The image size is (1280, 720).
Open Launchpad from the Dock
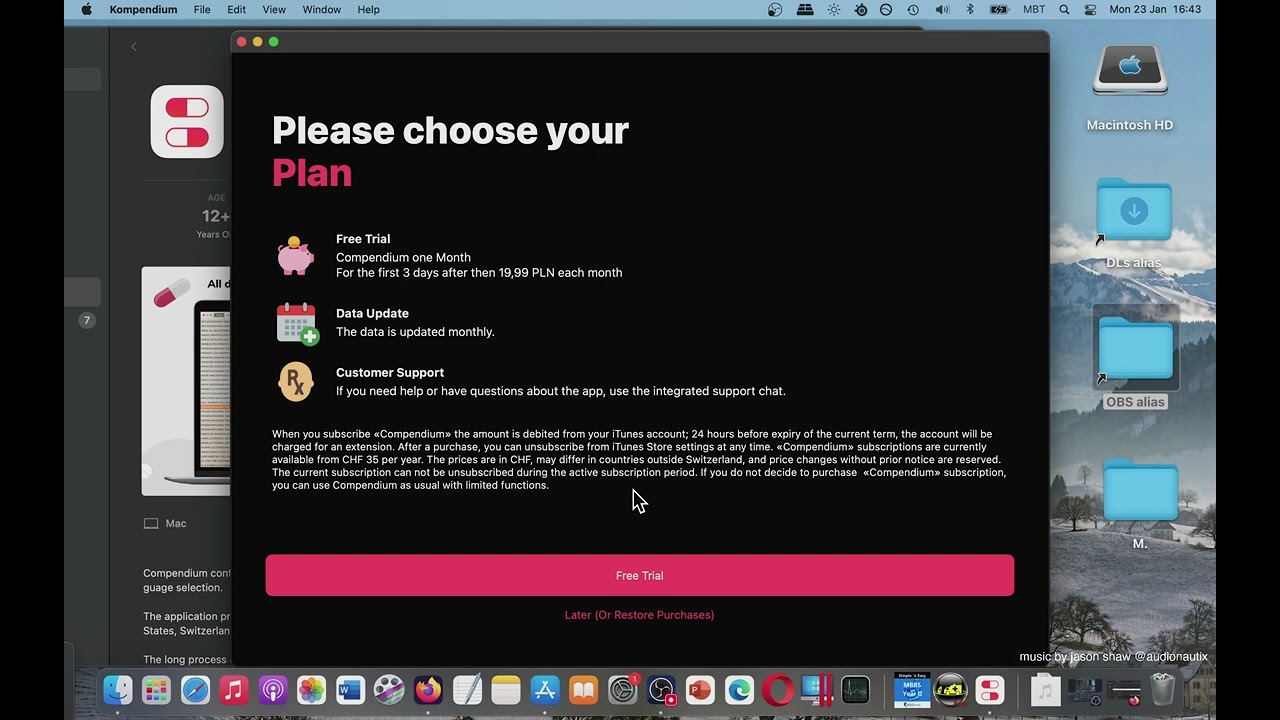click(156, 690)
